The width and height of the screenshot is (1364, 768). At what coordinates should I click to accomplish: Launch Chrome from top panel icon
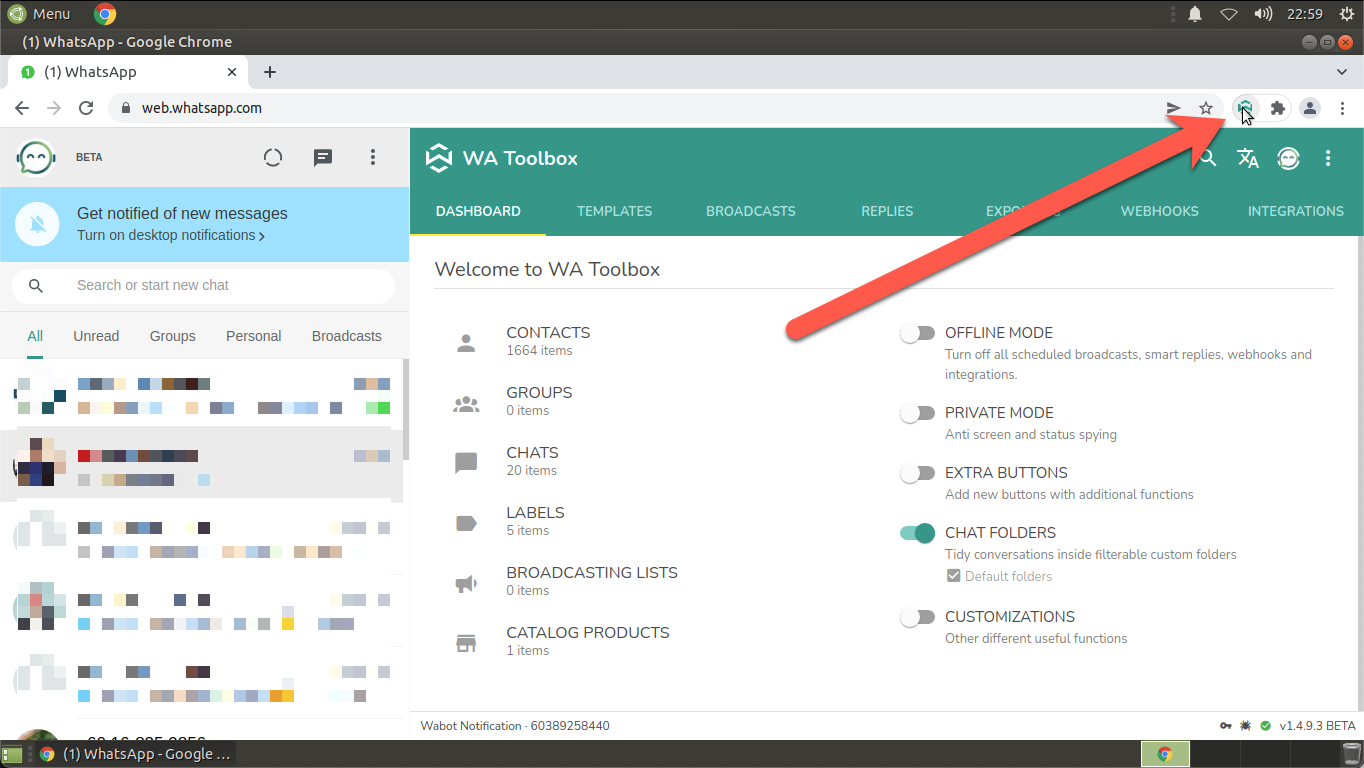pos(105,14)
